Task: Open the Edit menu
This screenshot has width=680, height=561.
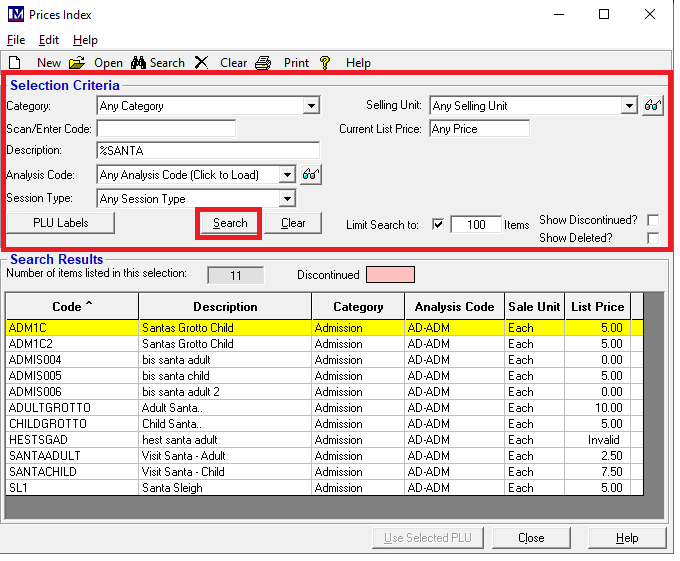Action: pyautogui.click(x=49, y=40)
